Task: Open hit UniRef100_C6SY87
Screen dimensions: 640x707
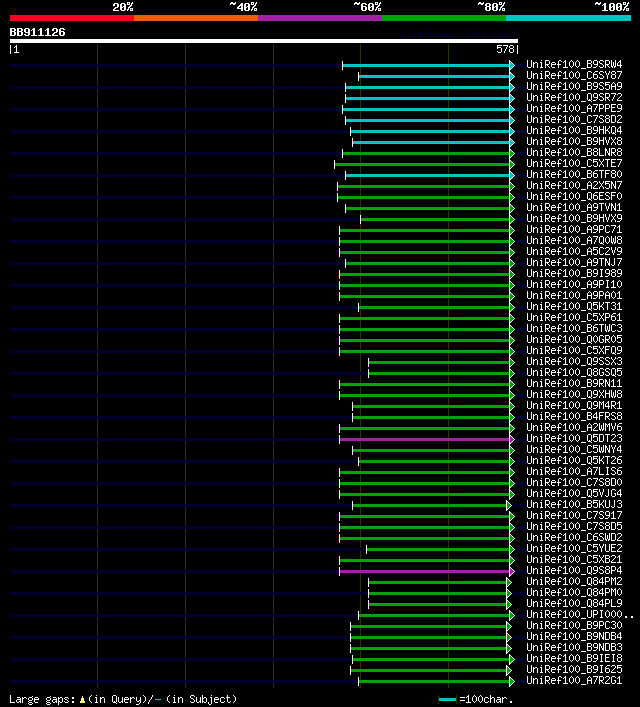Action: (574, 75)
